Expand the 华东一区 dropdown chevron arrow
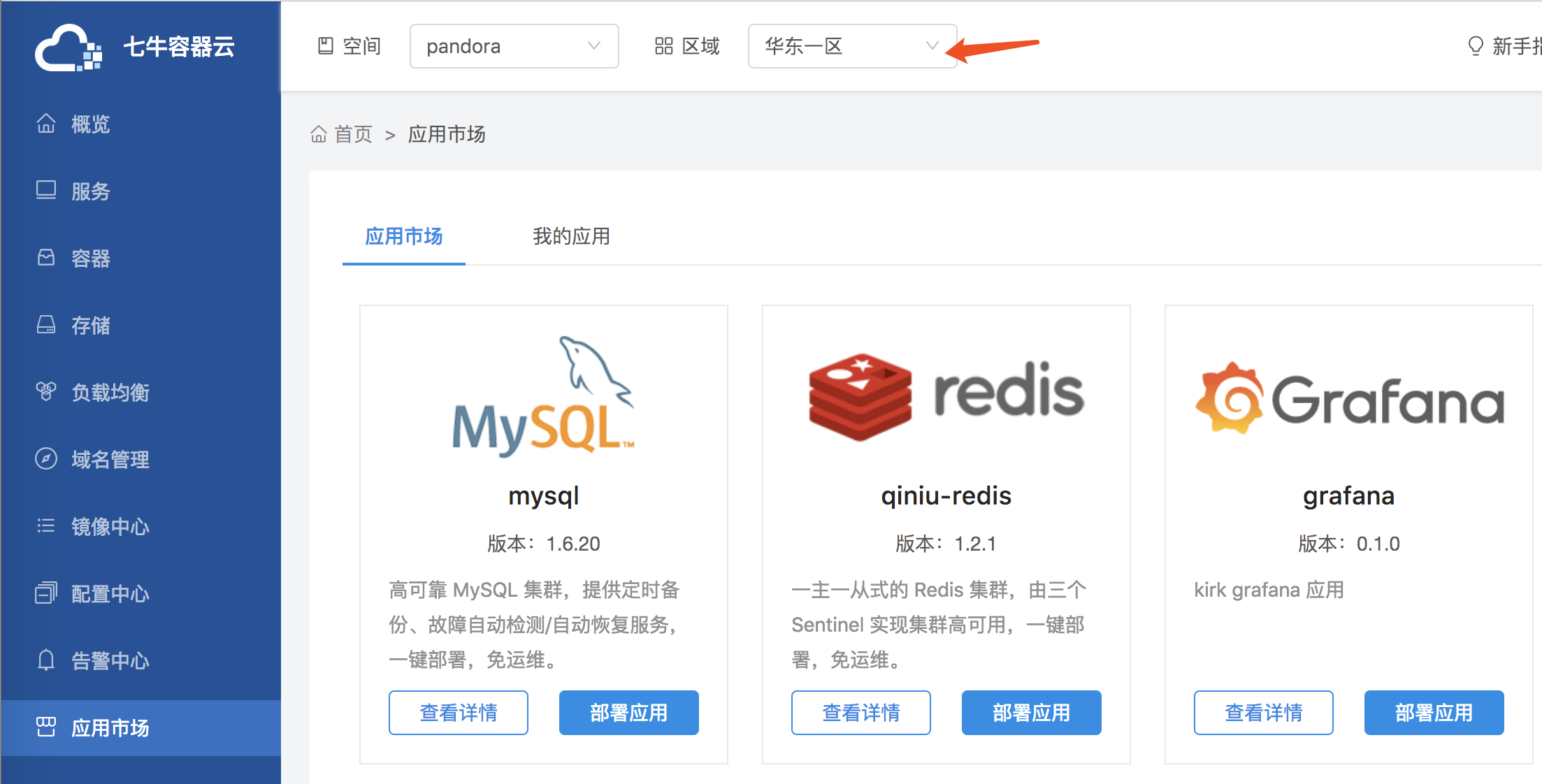The image size is (1542, 784). point(932,46)
